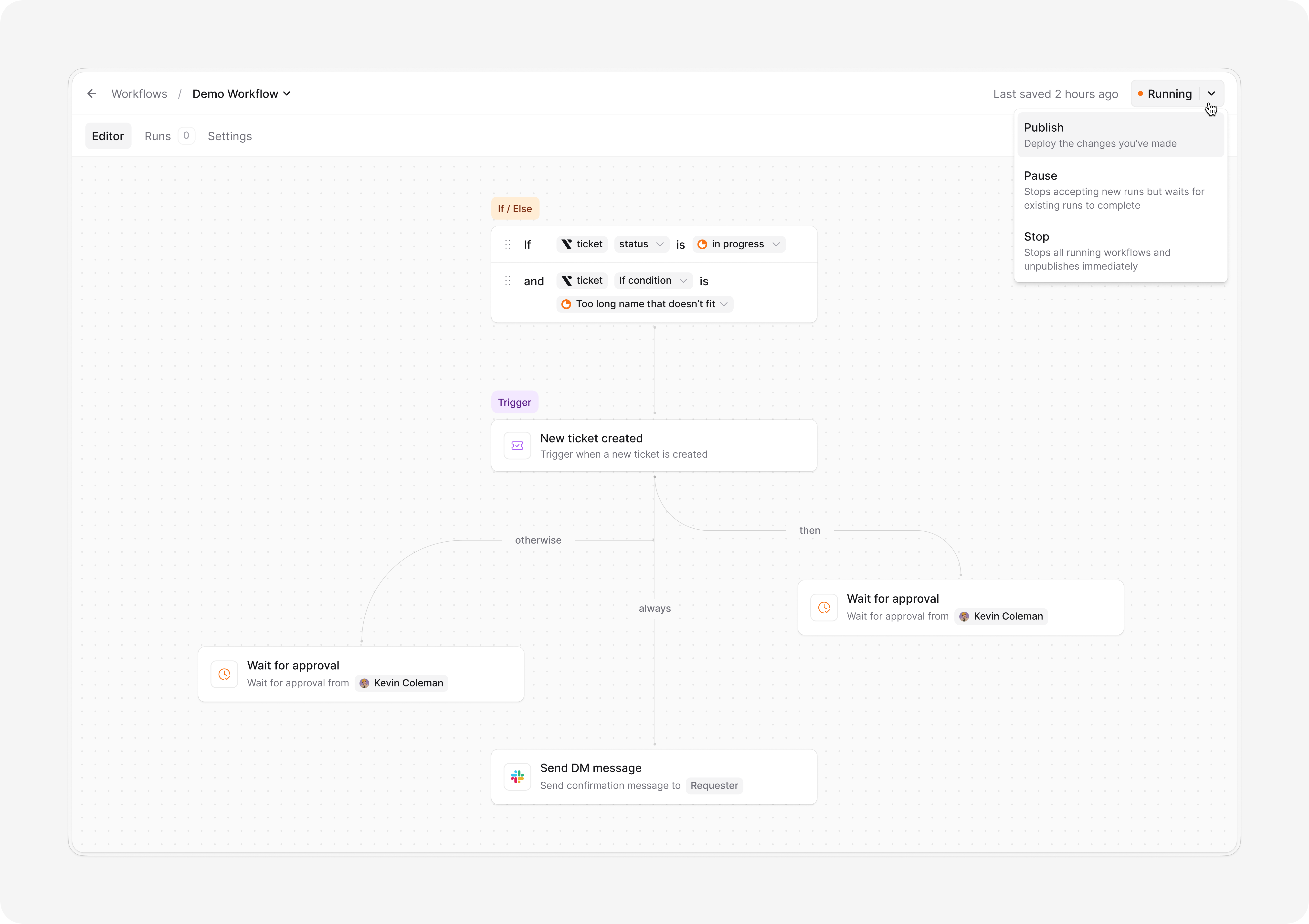Click the ticket icon on New ticket created
The image size is (1309, 924).
pyautogui.click(x=517, y=446)
